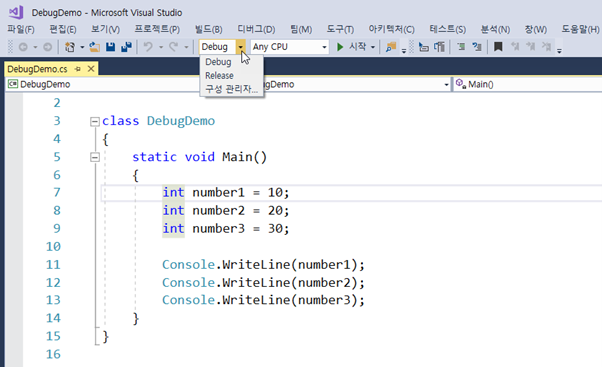
Task: Open 구성 관리자 configuration manager entry
Action: [x=231, y=89]
